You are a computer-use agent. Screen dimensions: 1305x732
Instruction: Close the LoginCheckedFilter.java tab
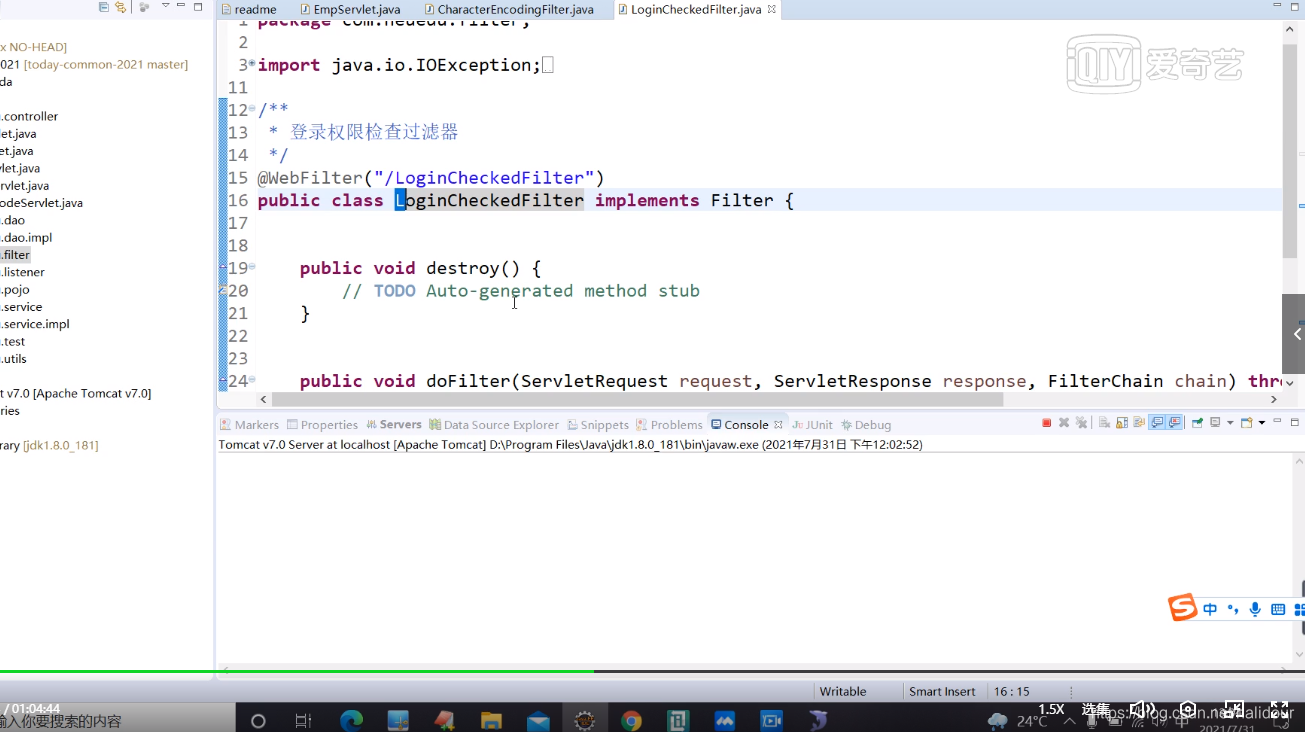[772, 9]
